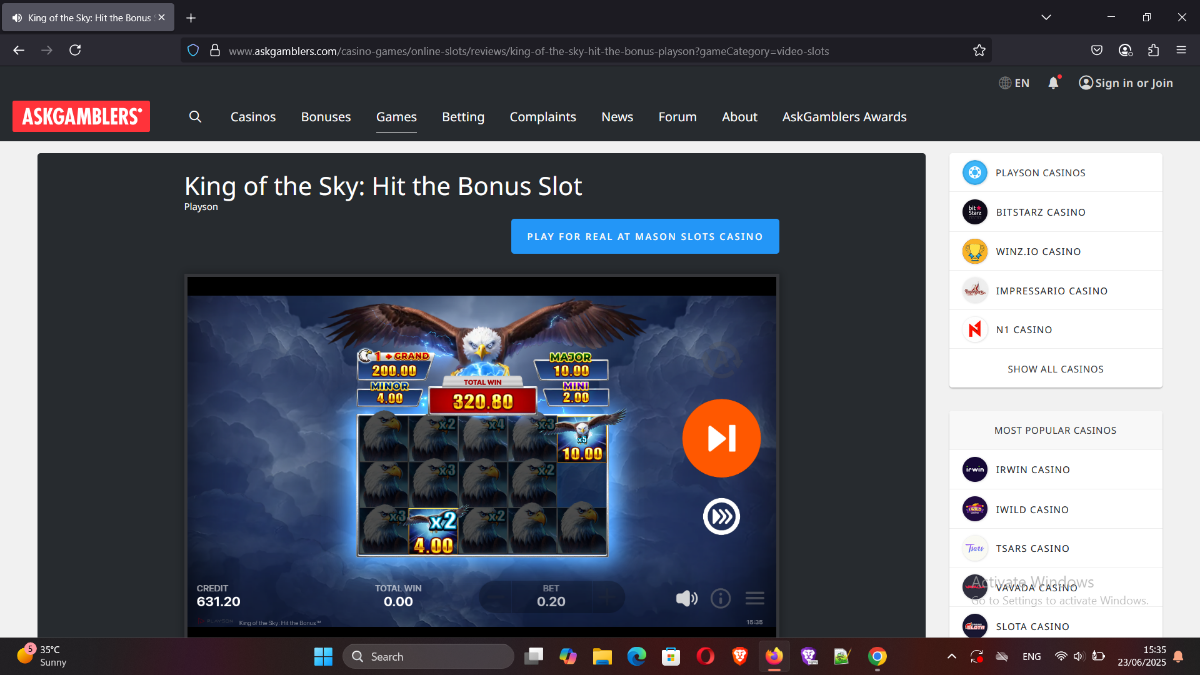The height and width of the screenshot is (675, 1200).
Task: Mute the game sound speaker icon
Action: tap(686, 598)
